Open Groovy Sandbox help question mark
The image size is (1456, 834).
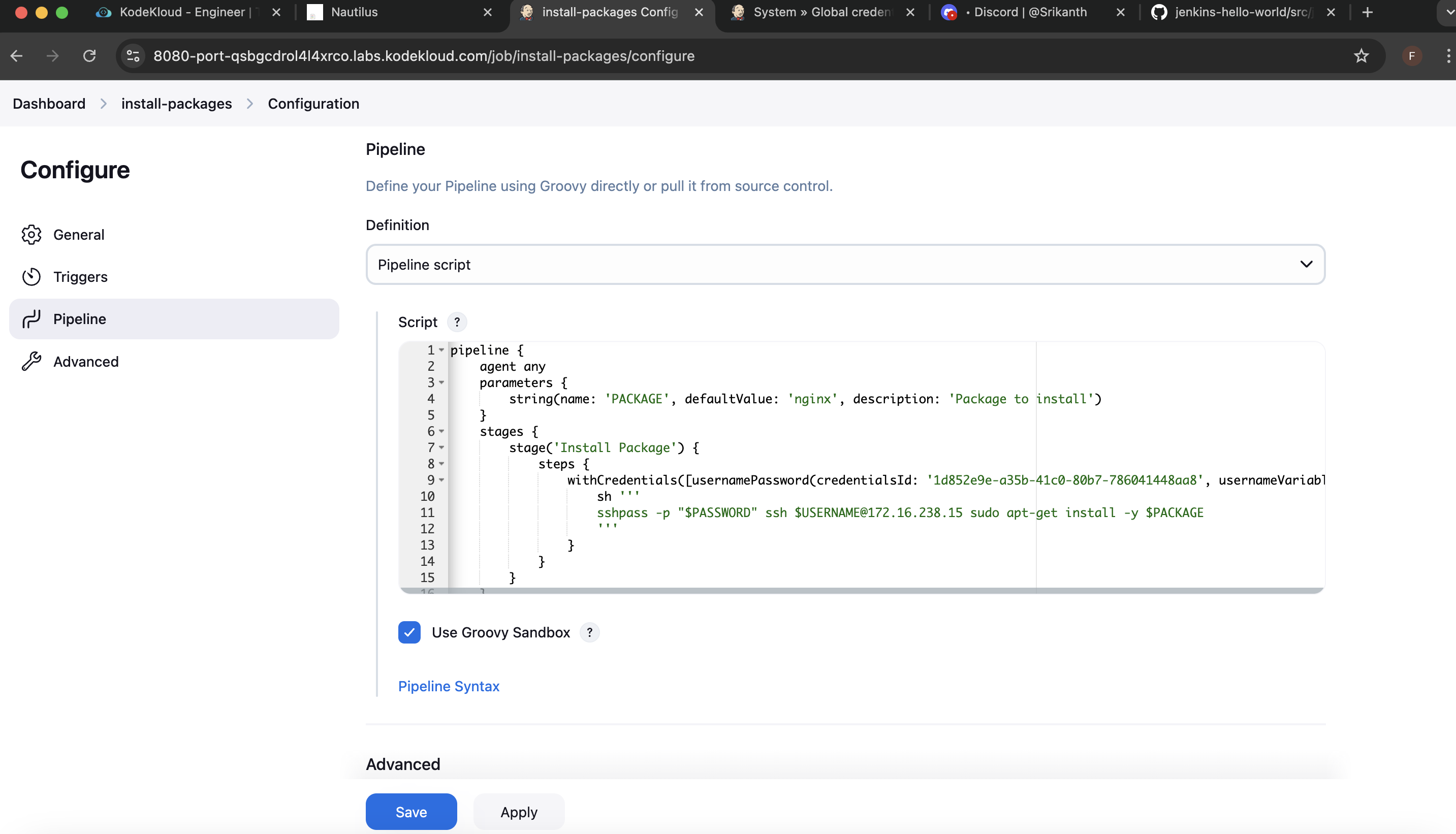tap(589, 632)
